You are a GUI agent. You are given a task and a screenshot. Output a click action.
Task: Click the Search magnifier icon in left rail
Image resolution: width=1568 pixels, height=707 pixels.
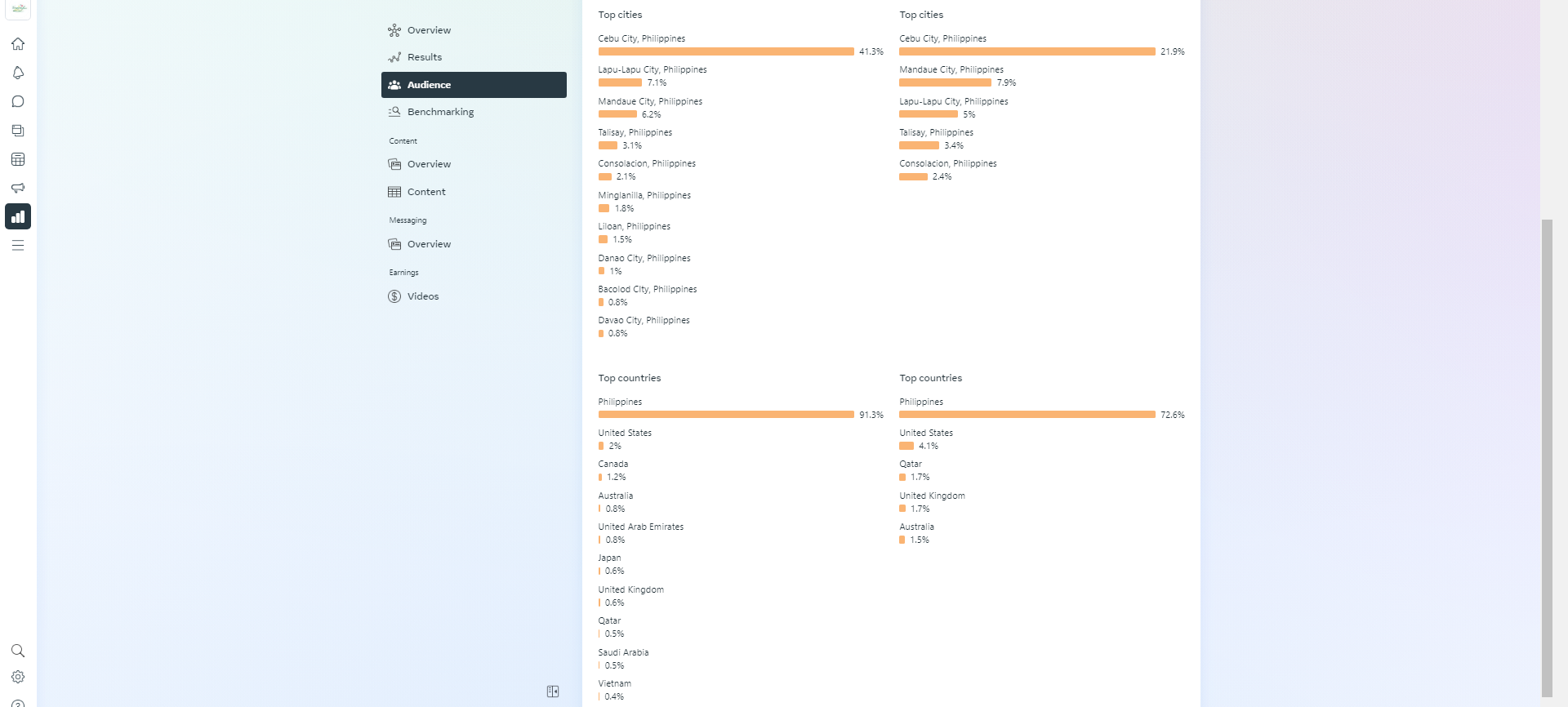click(18, 651)
